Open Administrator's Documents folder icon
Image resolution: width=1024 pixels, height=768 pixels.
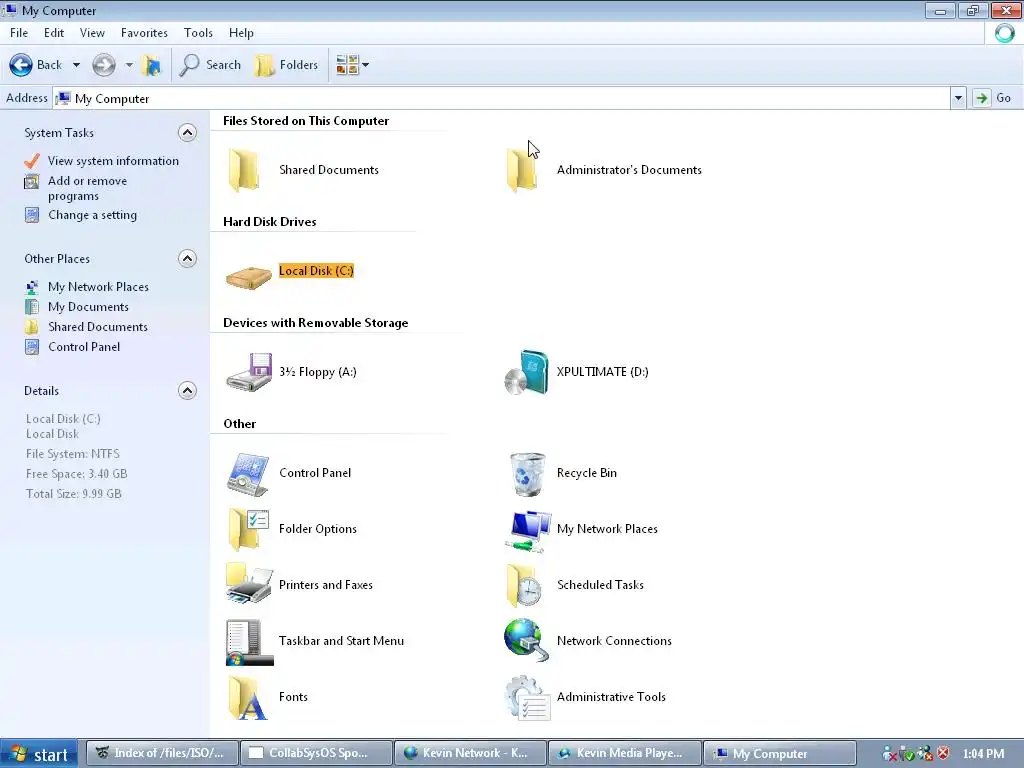coord(522,170)
